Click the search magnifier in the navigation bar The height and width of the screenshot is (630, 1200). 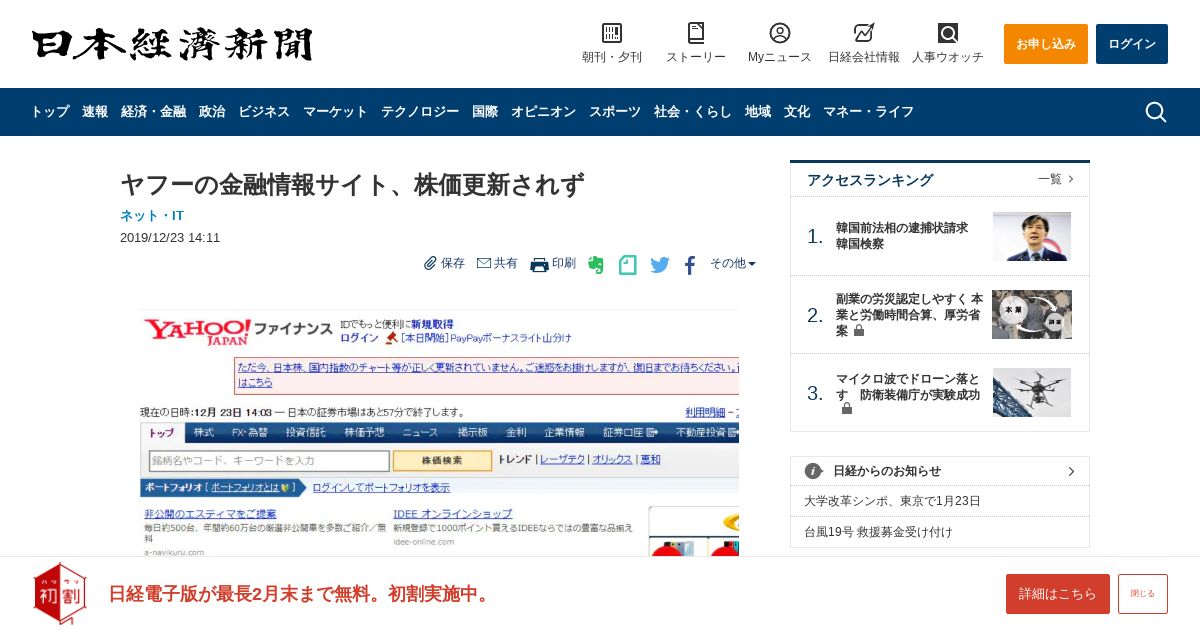(1156, 112)
